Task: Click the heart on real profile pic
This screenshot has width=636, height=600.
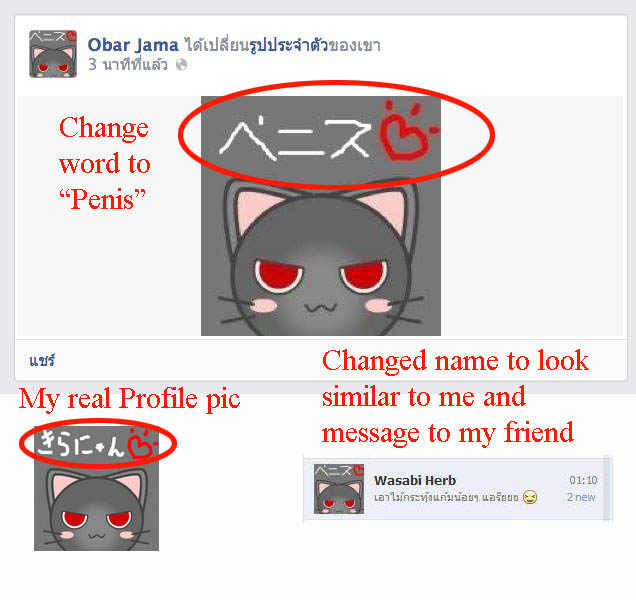Action: coord(141,443)
